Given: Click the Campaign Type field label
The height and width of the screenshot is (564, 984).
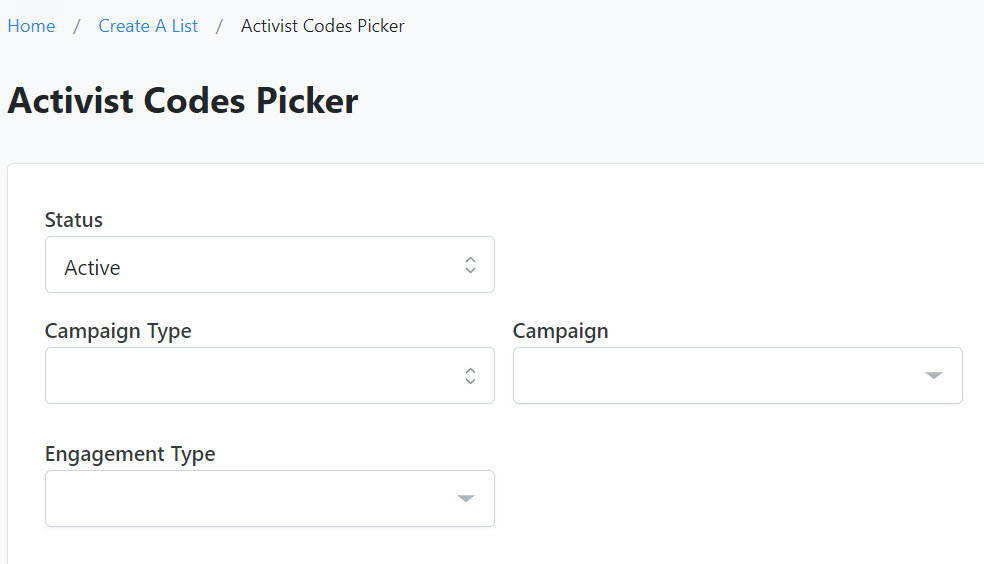Looking at the screenshot, I should 118,331.
